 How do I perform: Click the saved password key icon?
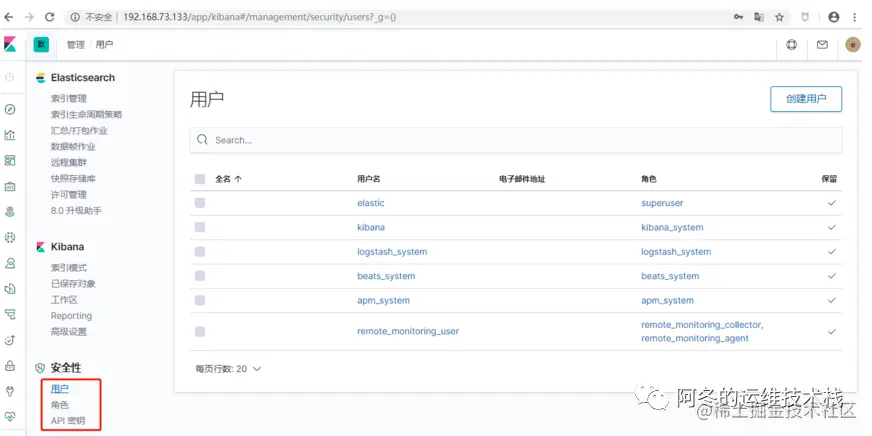[739, 17]
